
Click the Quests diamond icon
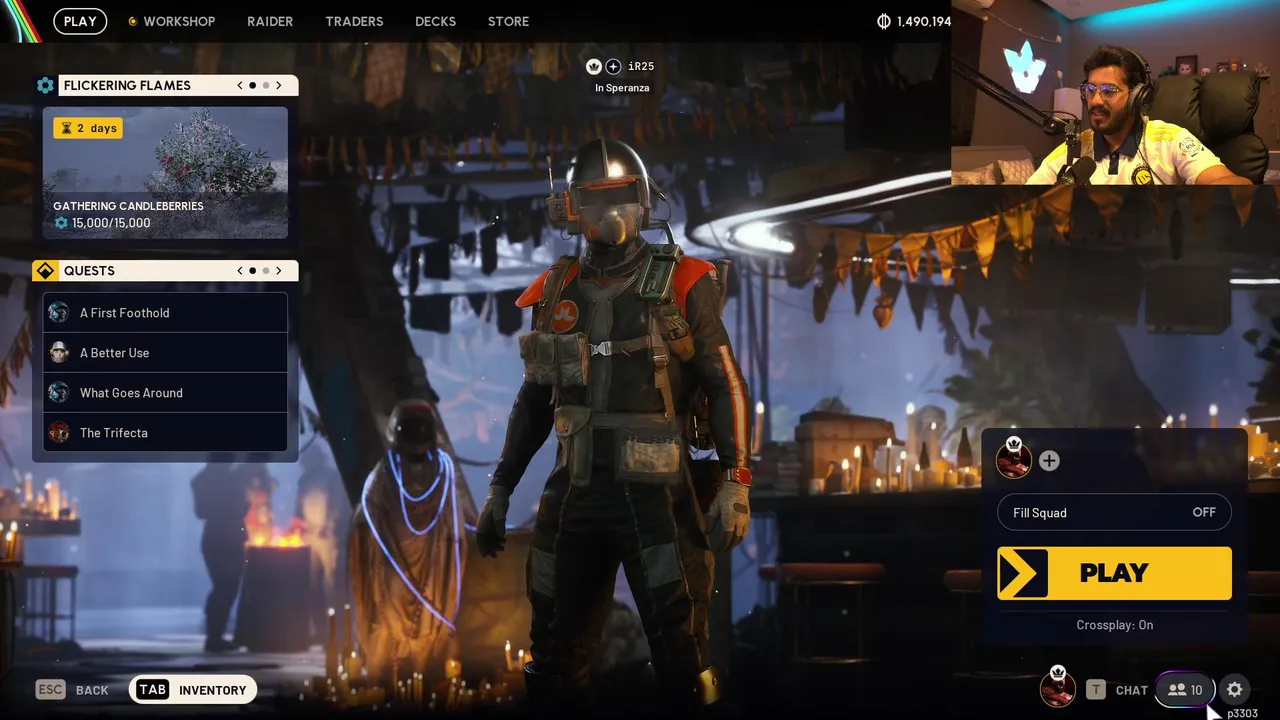[x=45, y=271]
